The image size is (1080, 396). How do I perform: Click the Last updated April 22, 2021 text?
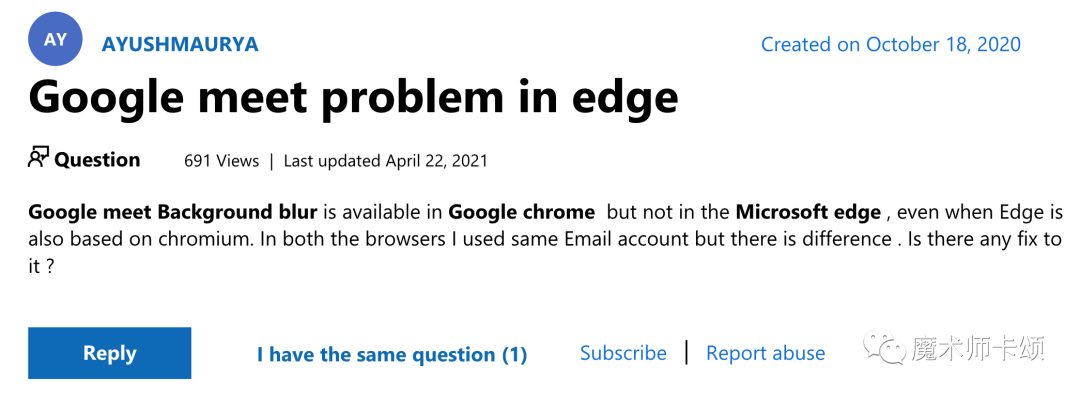pyautogui.click(x=386, y=161)
